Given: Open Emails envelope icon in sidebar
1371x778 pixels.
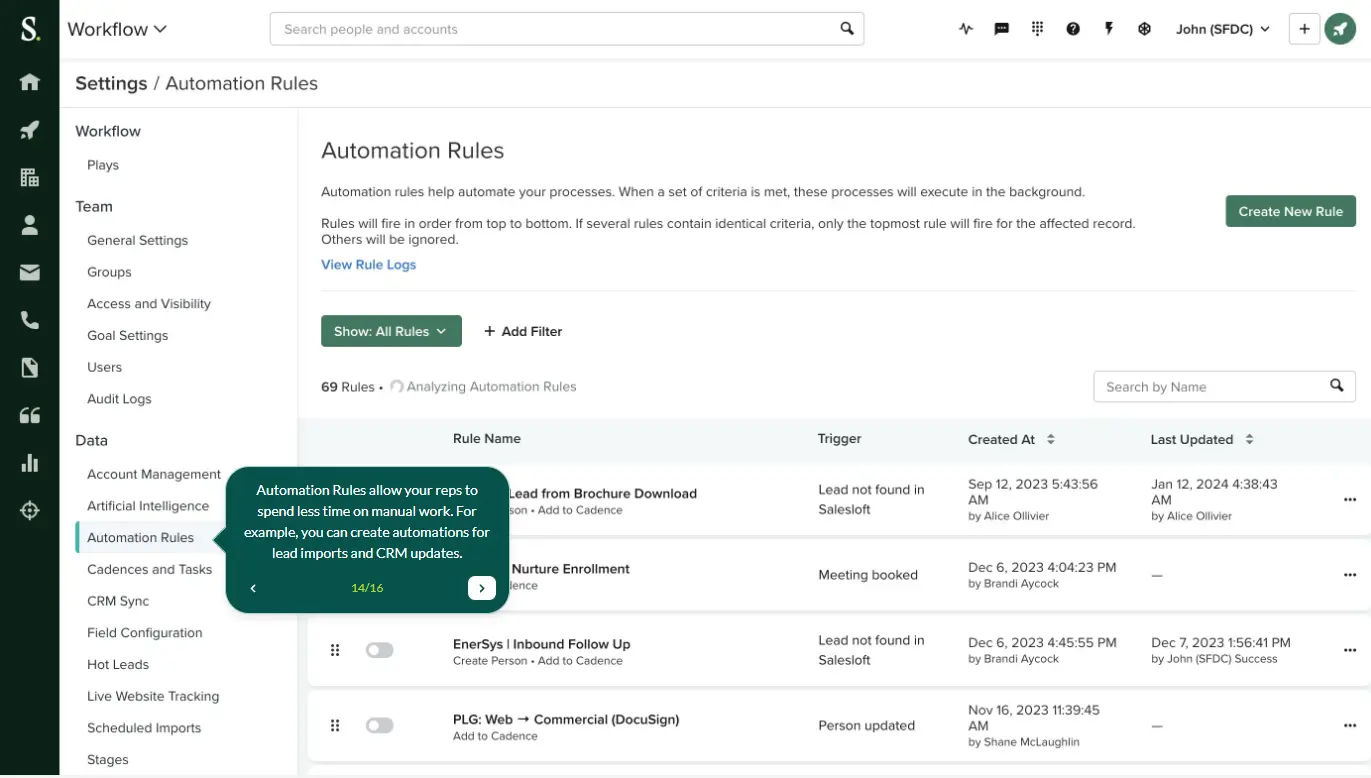Looking at the screenshot, I should (30, 272).
